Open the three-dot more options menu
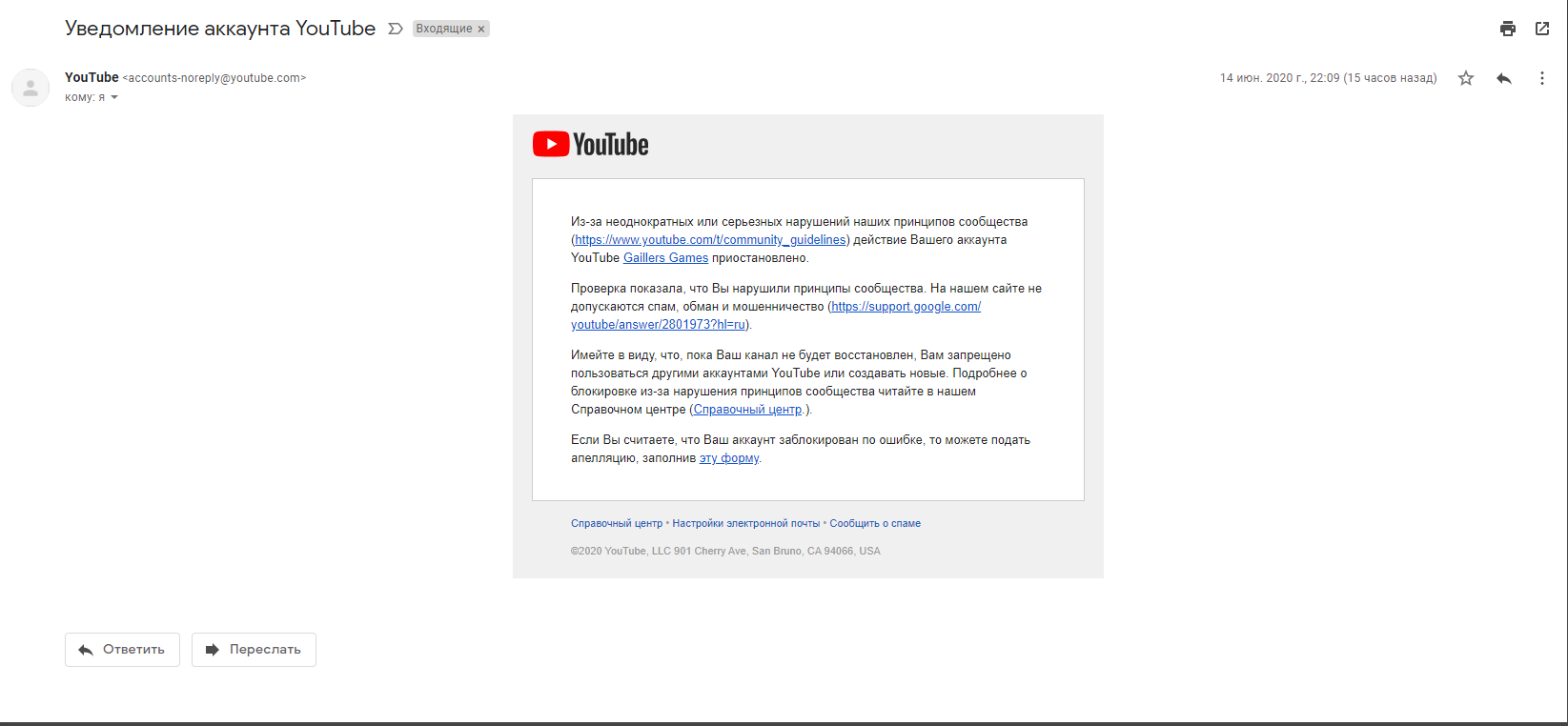Viewport: 1568px width, 726px height. pyautogui.click(x=1542, y=78)
